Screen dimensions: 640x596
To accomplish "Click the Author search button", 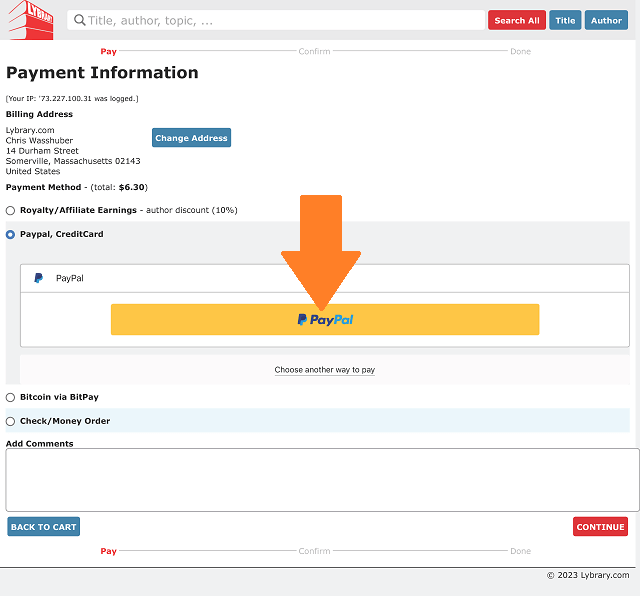I will [x=606, y=20].
